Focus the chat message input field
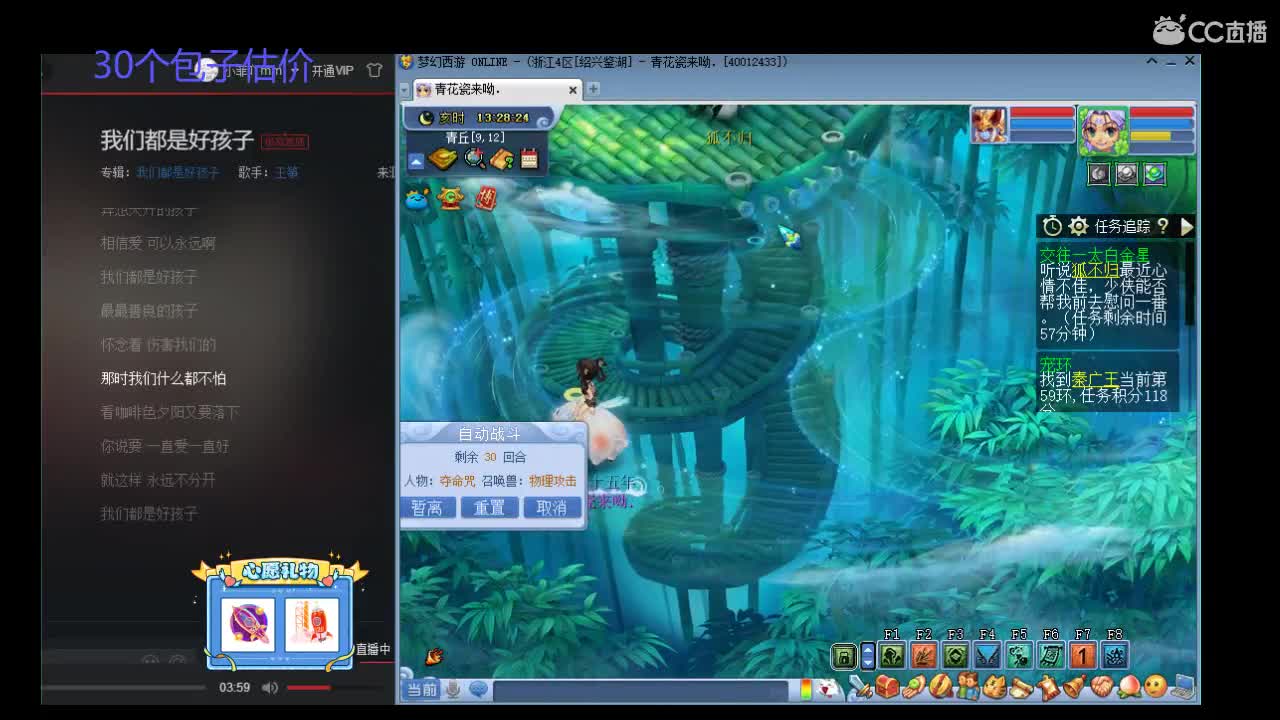The image size is (1280, 720). click(643, 690)
